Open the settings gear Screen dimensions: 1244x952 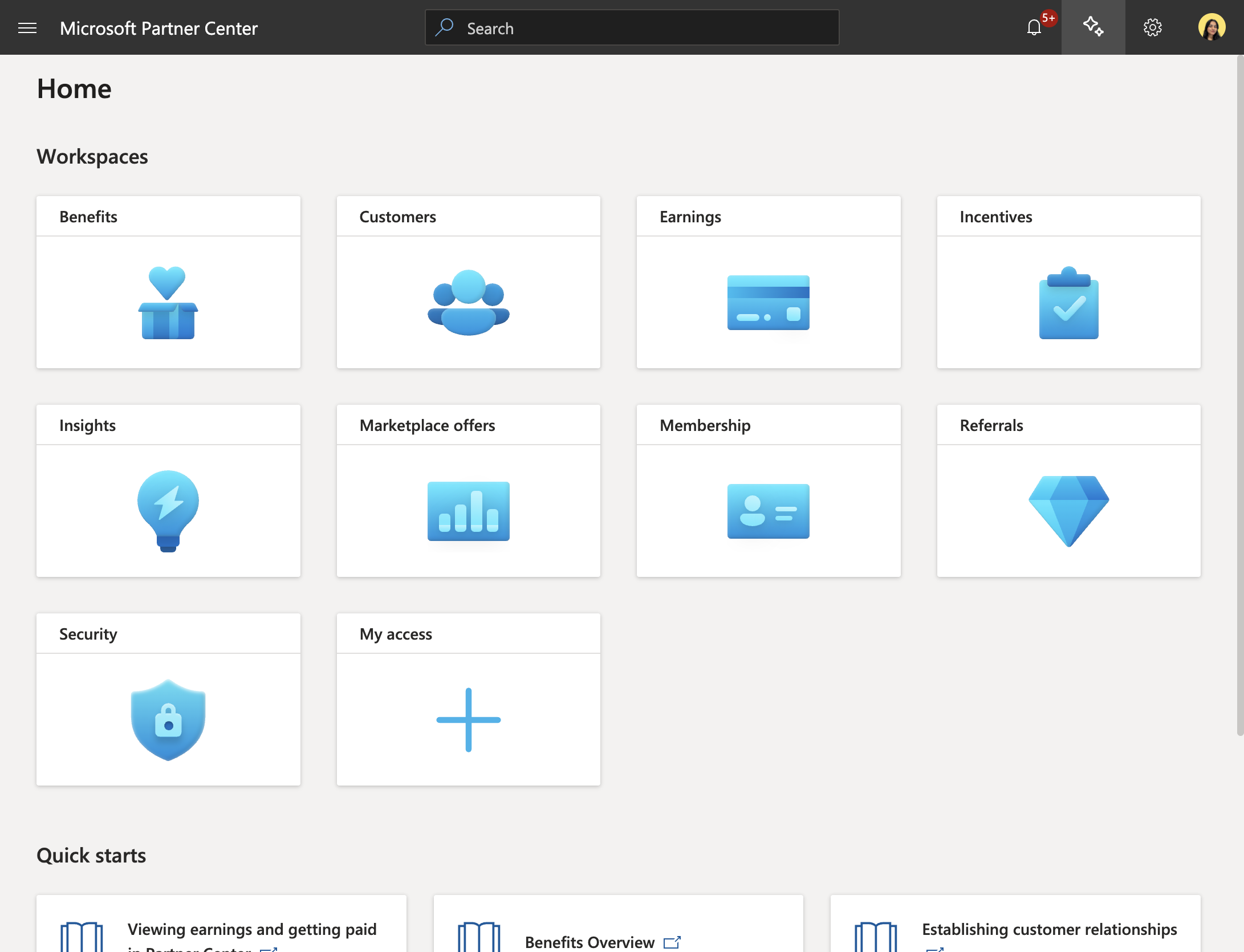click(1152, 27)
